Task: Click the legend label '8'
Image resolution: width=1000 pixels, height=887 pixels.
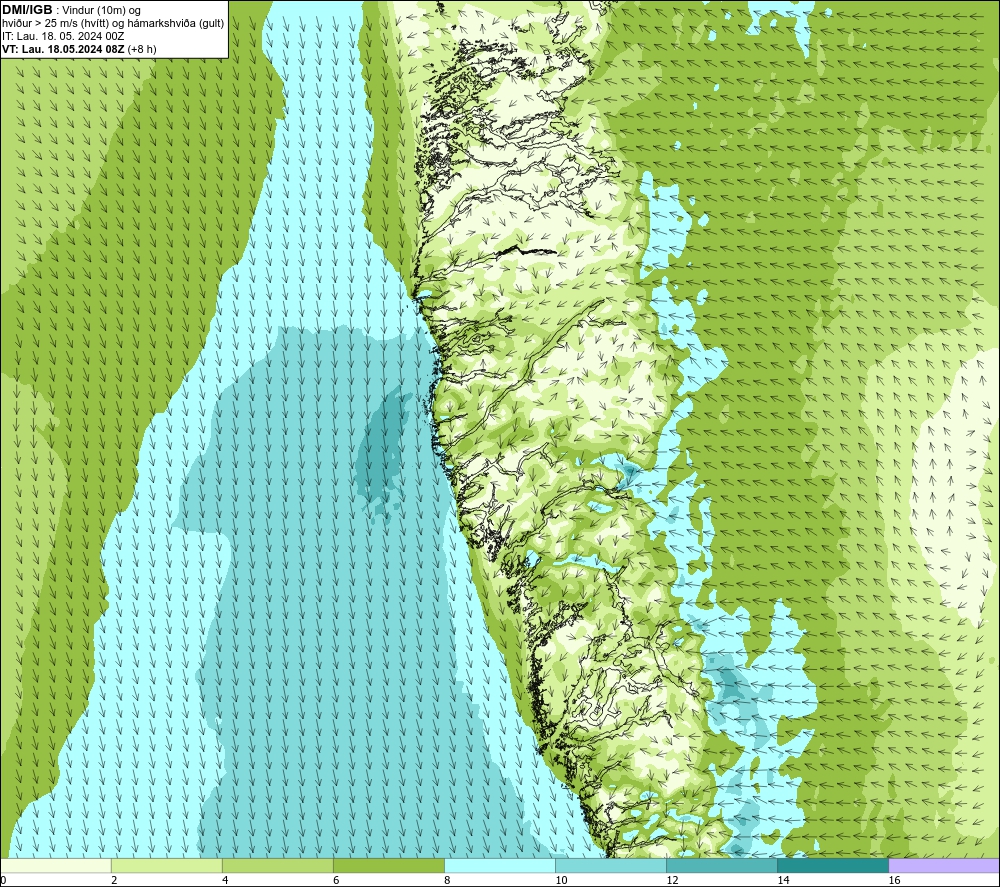Action: [447, 880]
